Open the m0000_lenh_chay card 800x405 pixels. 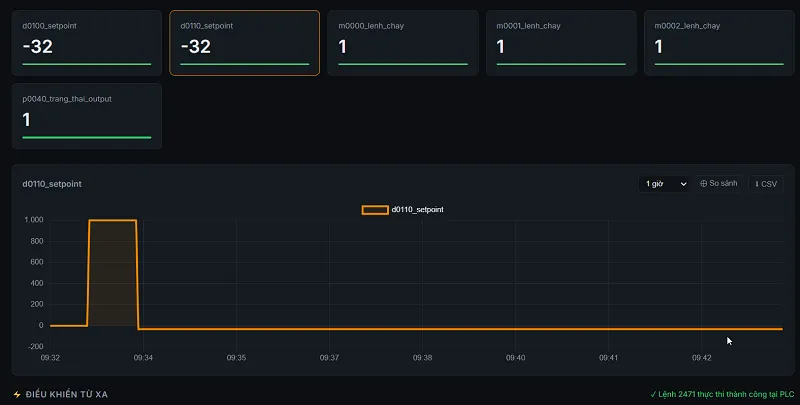point(403,43)
